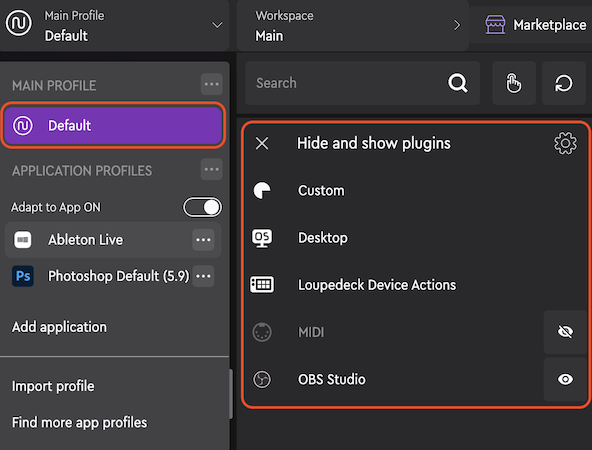Open Photoshop Default three-dot options

(x=203, y=276)
